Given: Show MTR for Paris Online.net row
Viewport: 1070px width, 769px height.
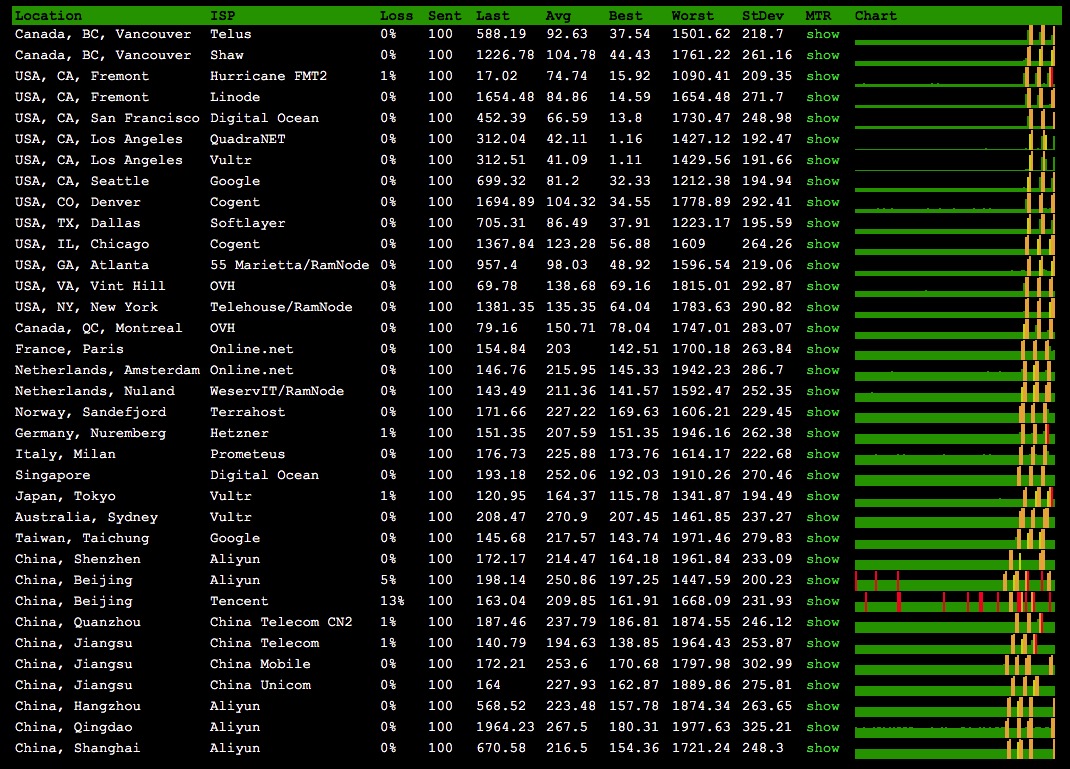Looking at the screenshot, I should pos(823,349).
